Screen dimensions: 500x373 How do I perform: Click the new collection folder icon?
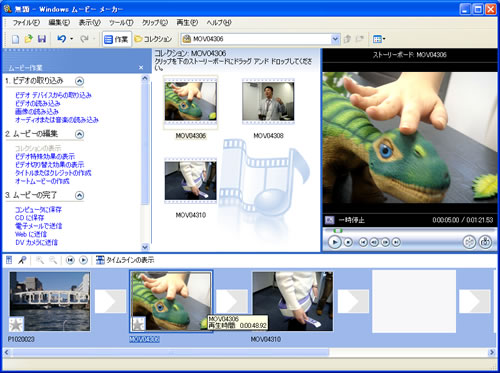pos(360,39)
